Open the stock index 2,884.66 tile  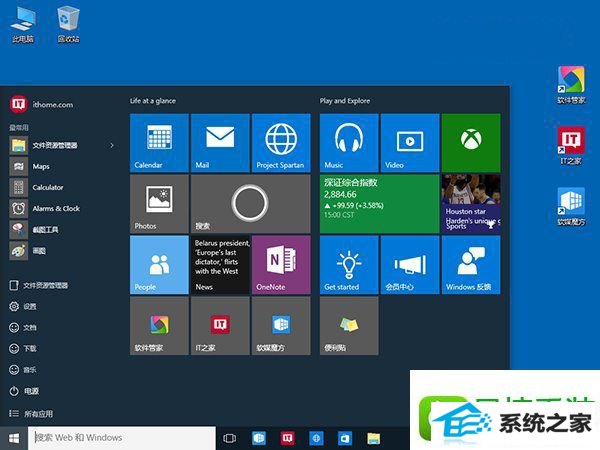380,204
